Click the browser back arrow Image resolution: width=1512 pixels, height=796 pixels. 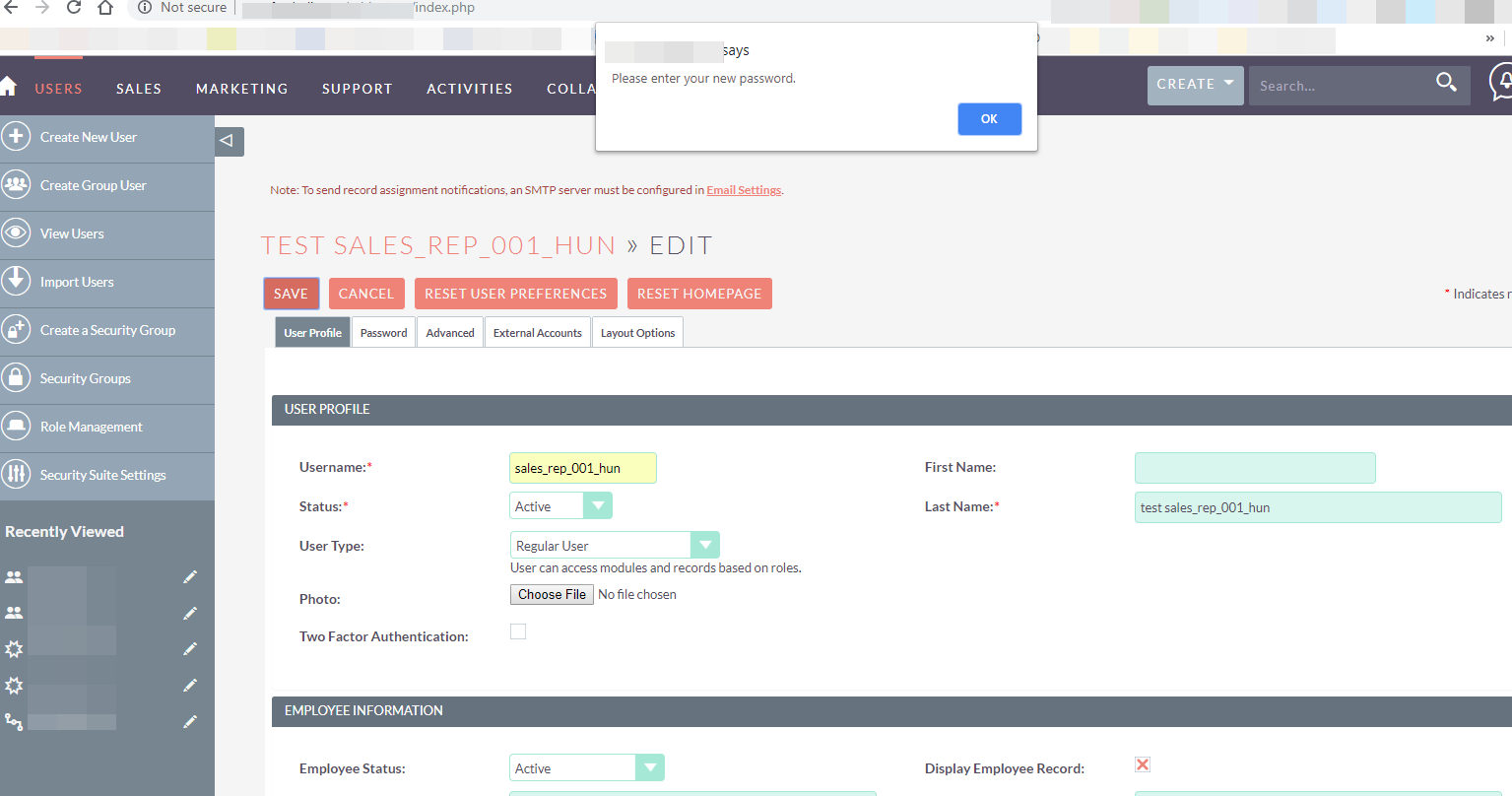pyautogui.click(x=11, y=8)
